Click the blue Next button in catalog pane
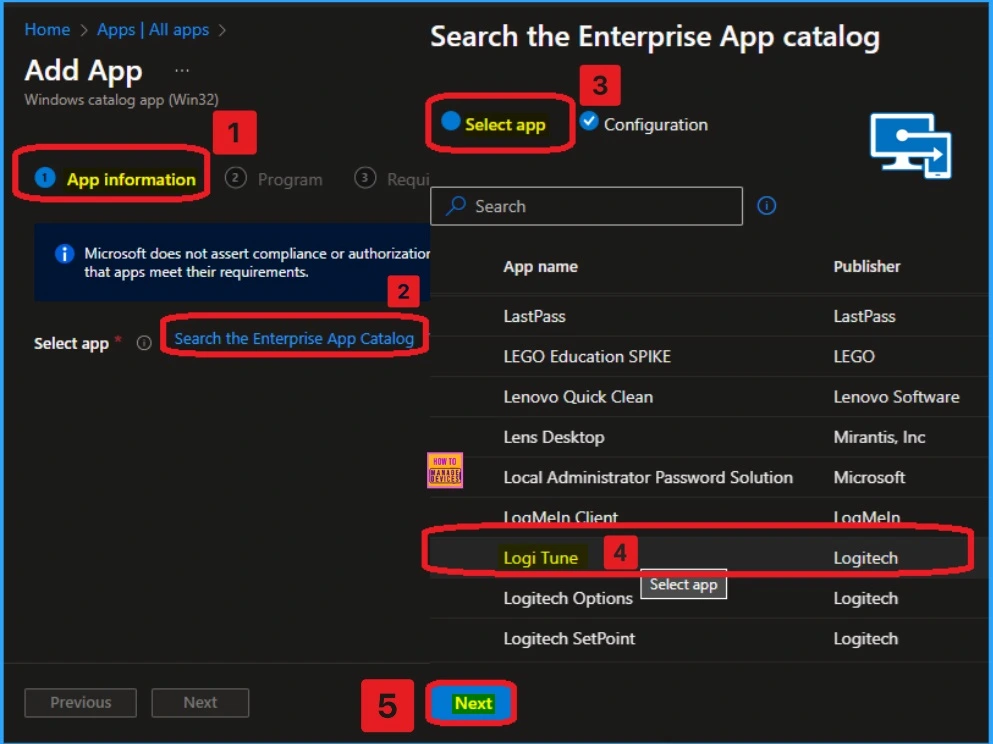This screenshot has width=993, height=744. coord(472,703)
